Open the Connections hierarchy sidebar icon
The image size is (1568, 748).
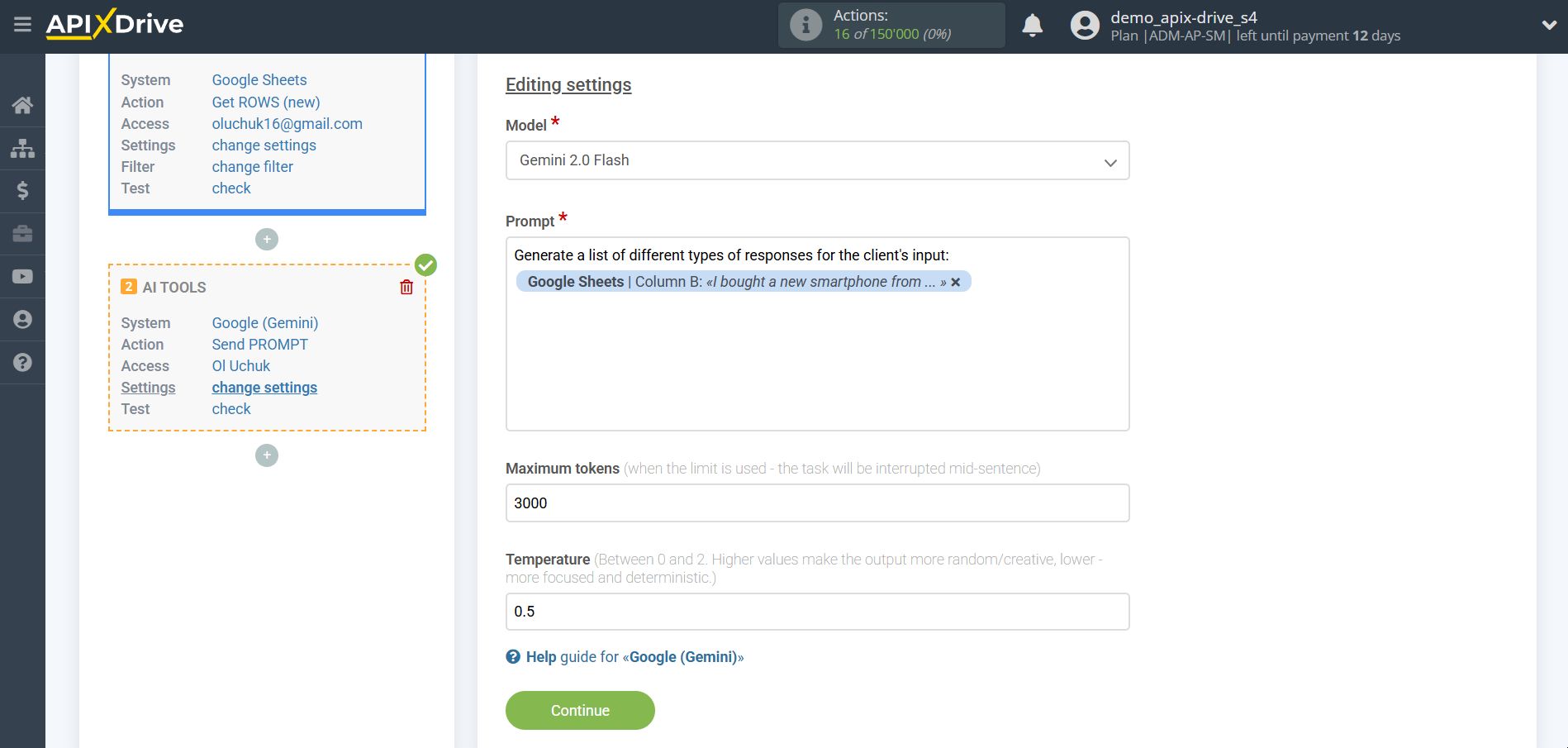pos(22,149)
